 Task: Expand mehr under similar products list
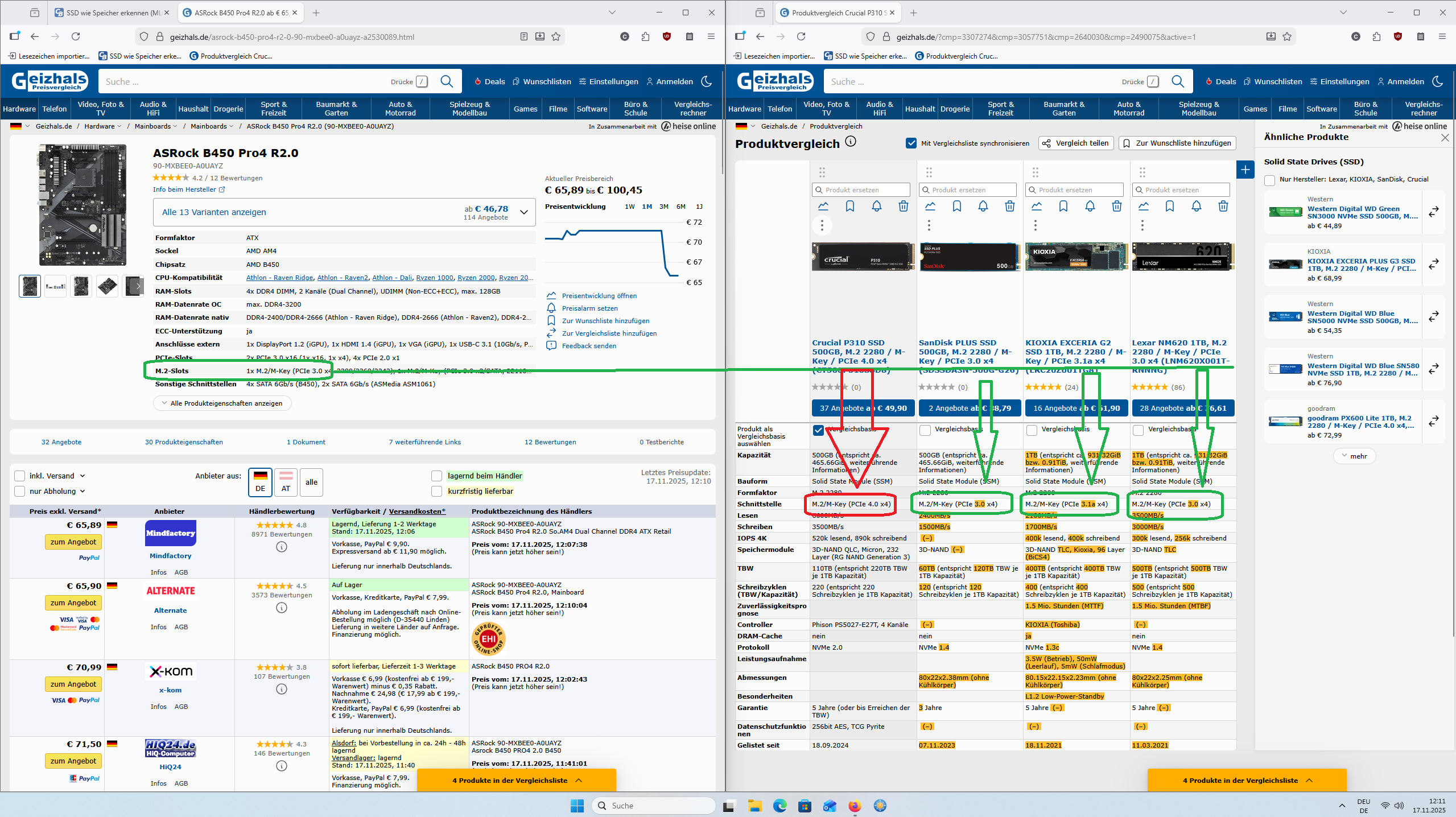(x=1354, y=456)
